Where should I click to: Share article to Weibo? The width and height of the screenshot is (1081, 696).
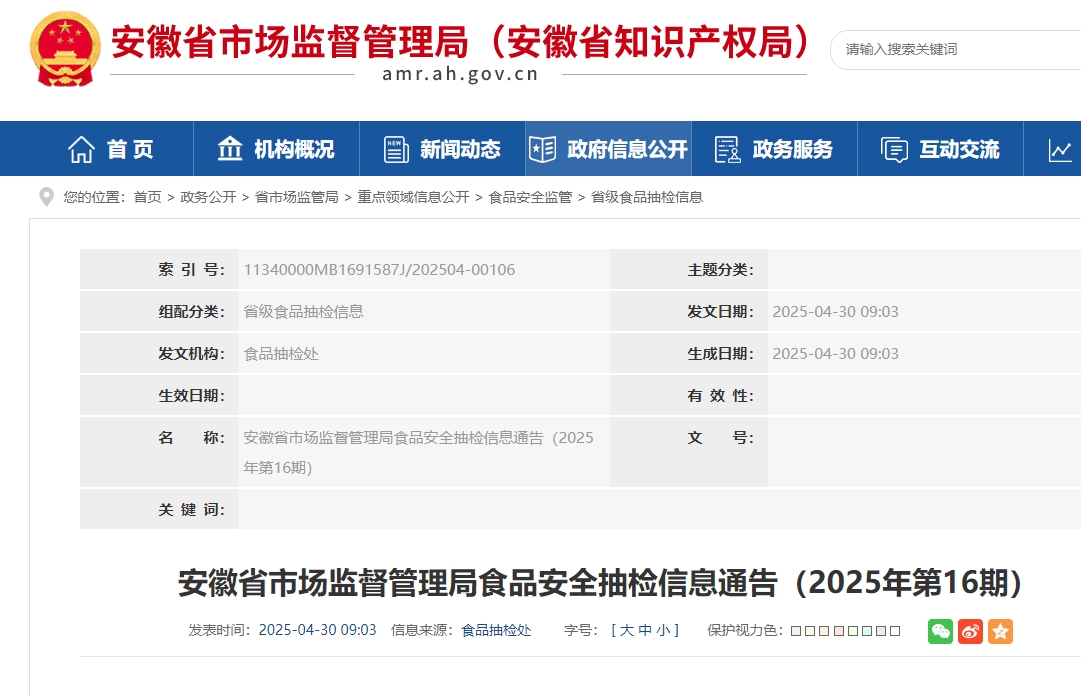click(970, 631)
